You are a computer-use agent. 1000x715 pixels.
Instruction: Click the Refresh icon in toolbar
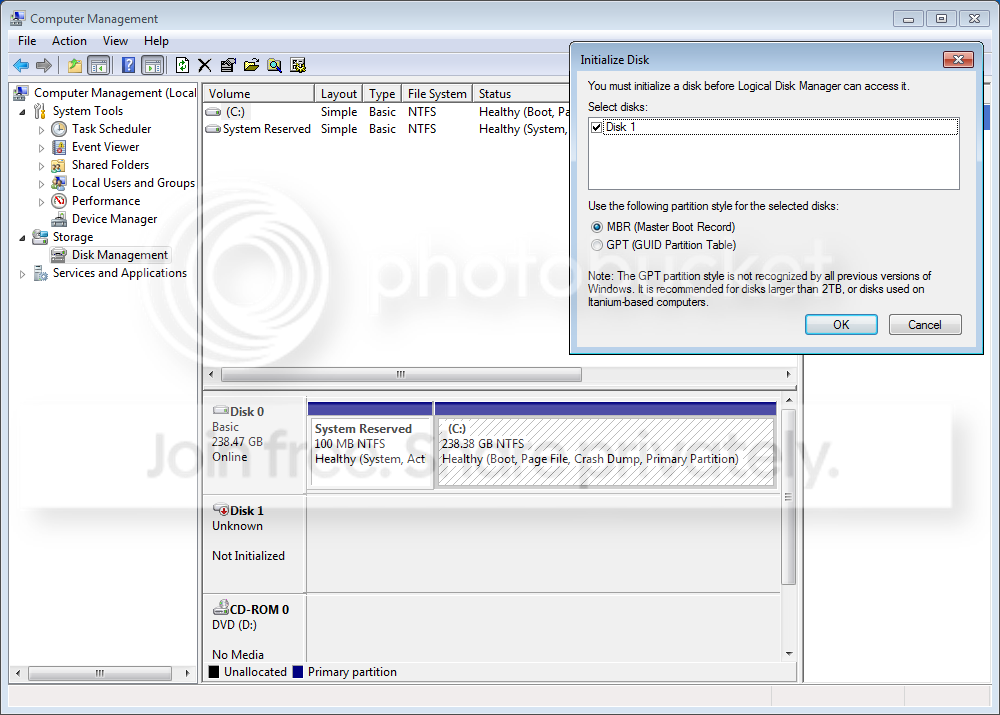tap(182, 65)
